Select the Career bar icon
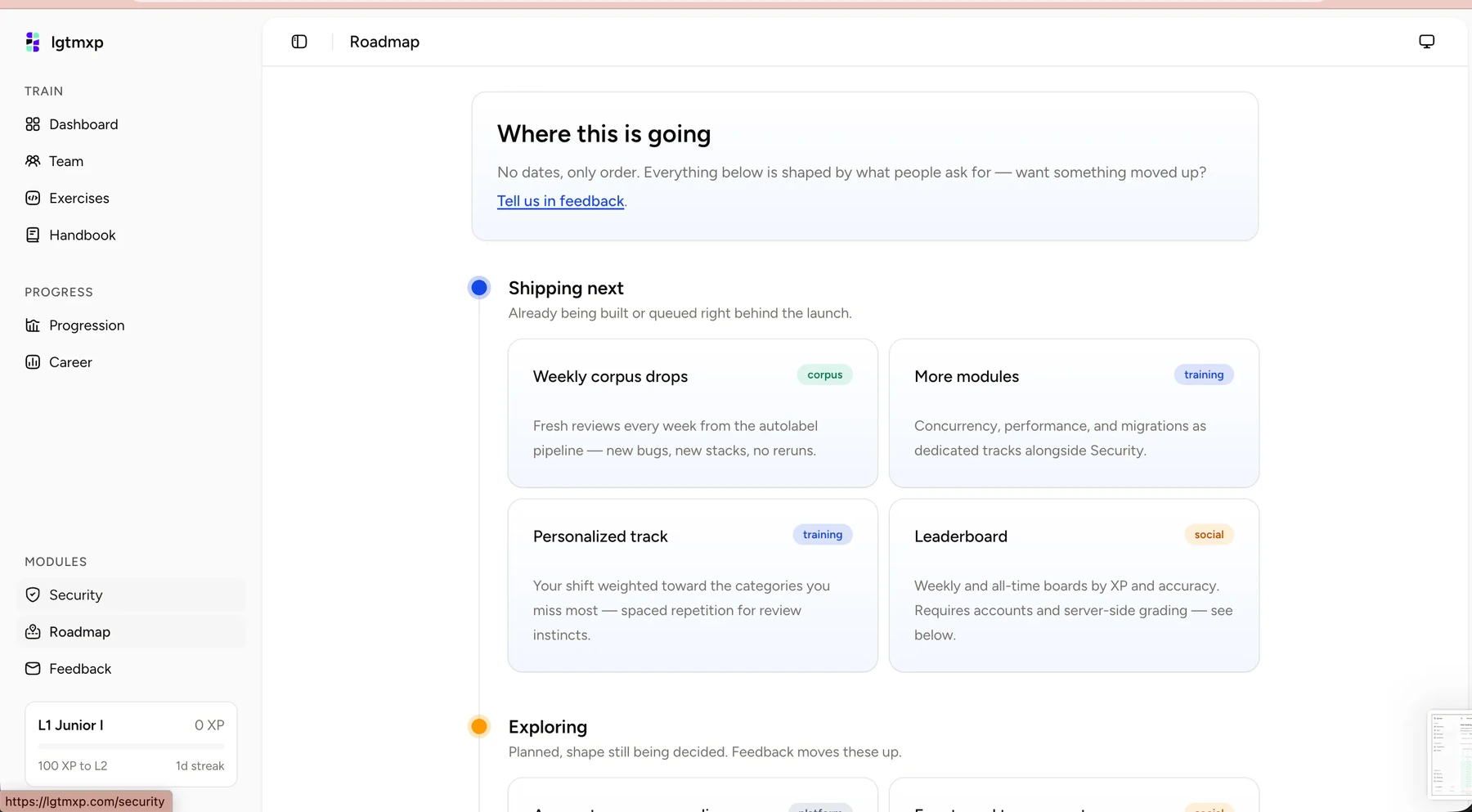Viewport: 1472px width, 812px height. click(33, 362)
